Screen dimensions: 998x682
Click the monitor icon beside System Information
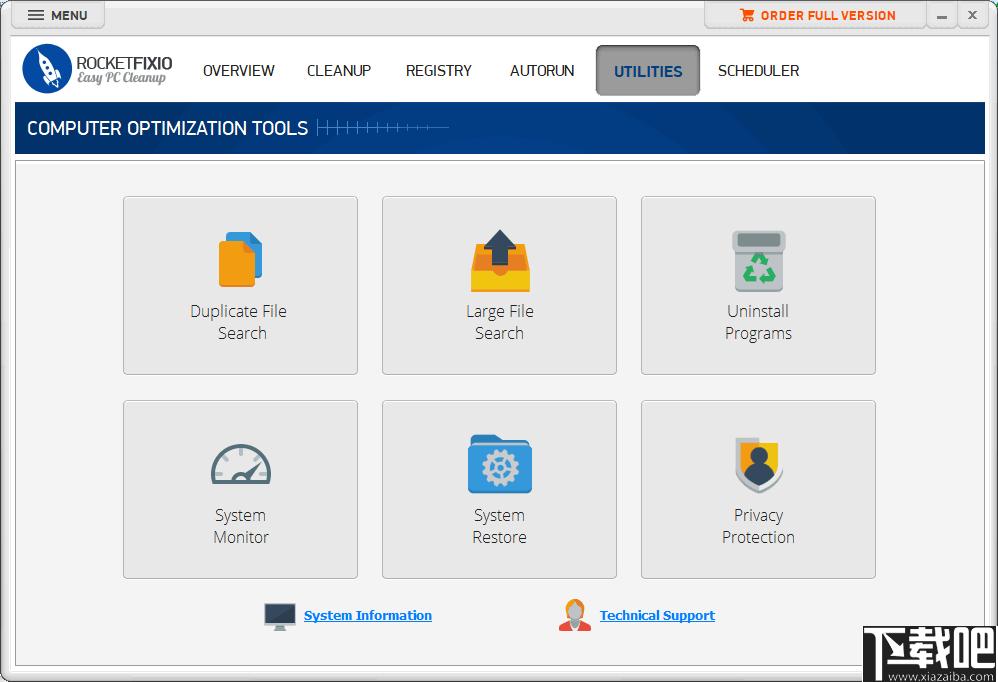[279, 616]
